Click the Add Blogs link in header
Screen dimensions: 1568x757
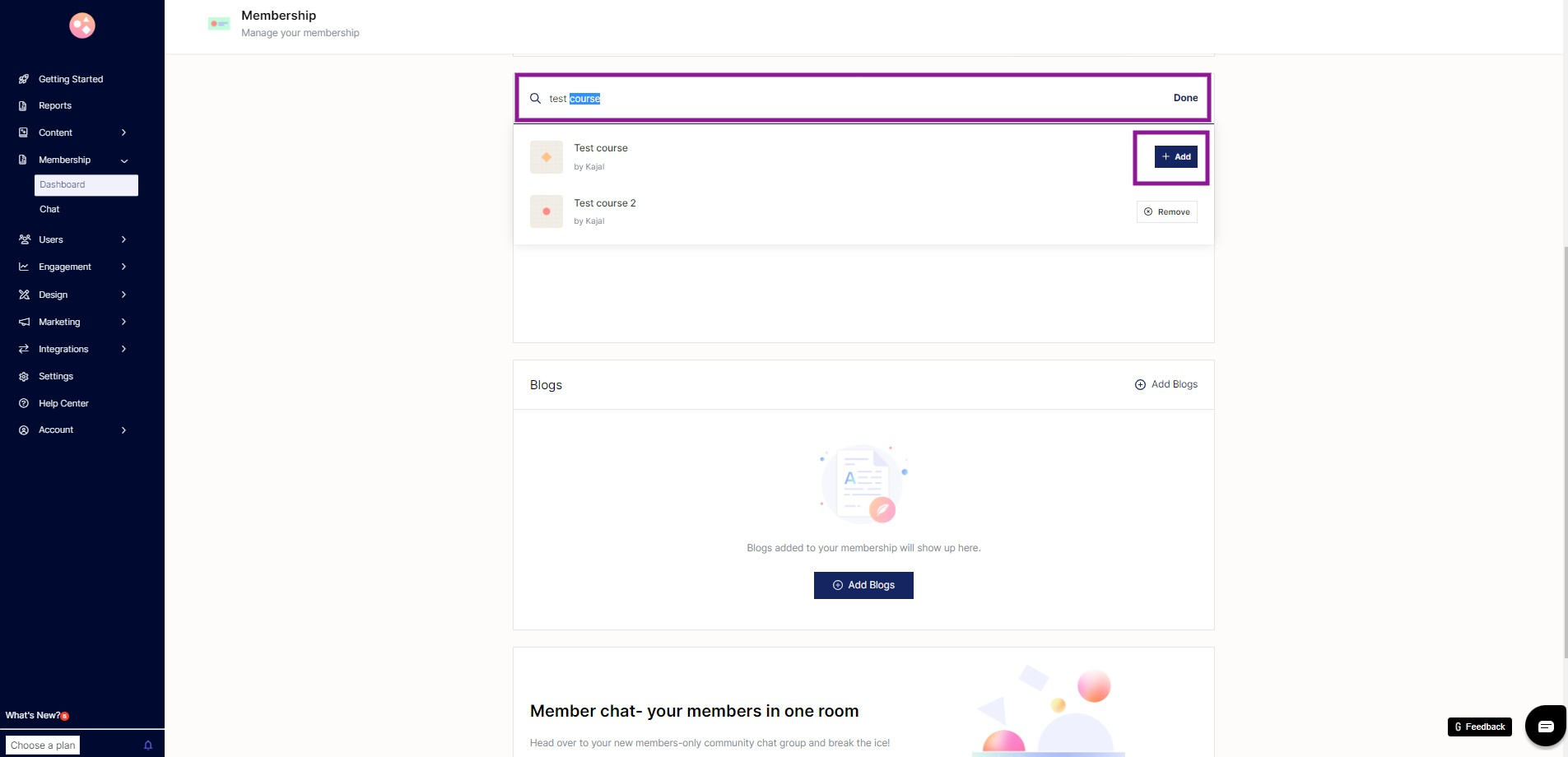[x=1166, y=384]
